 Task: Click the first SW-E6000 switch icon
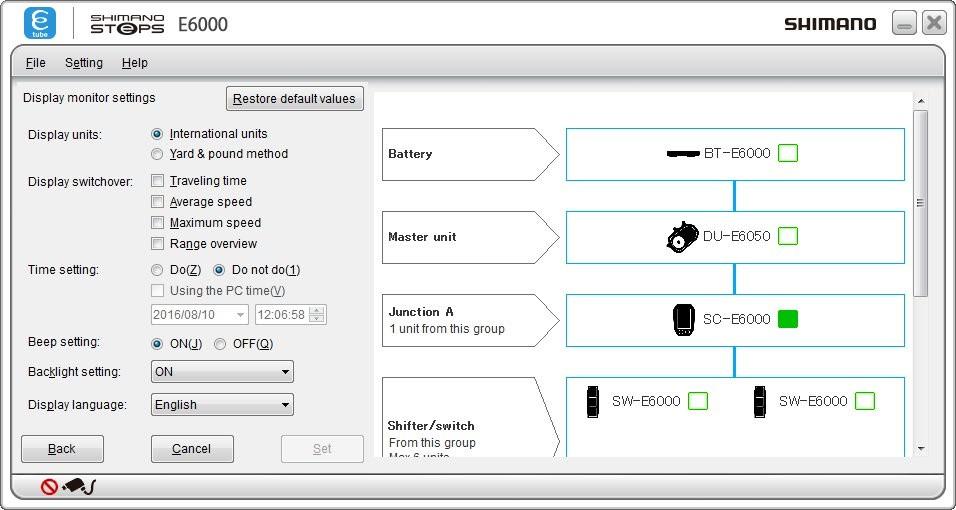pyautogui.click(x=592, y=401)
